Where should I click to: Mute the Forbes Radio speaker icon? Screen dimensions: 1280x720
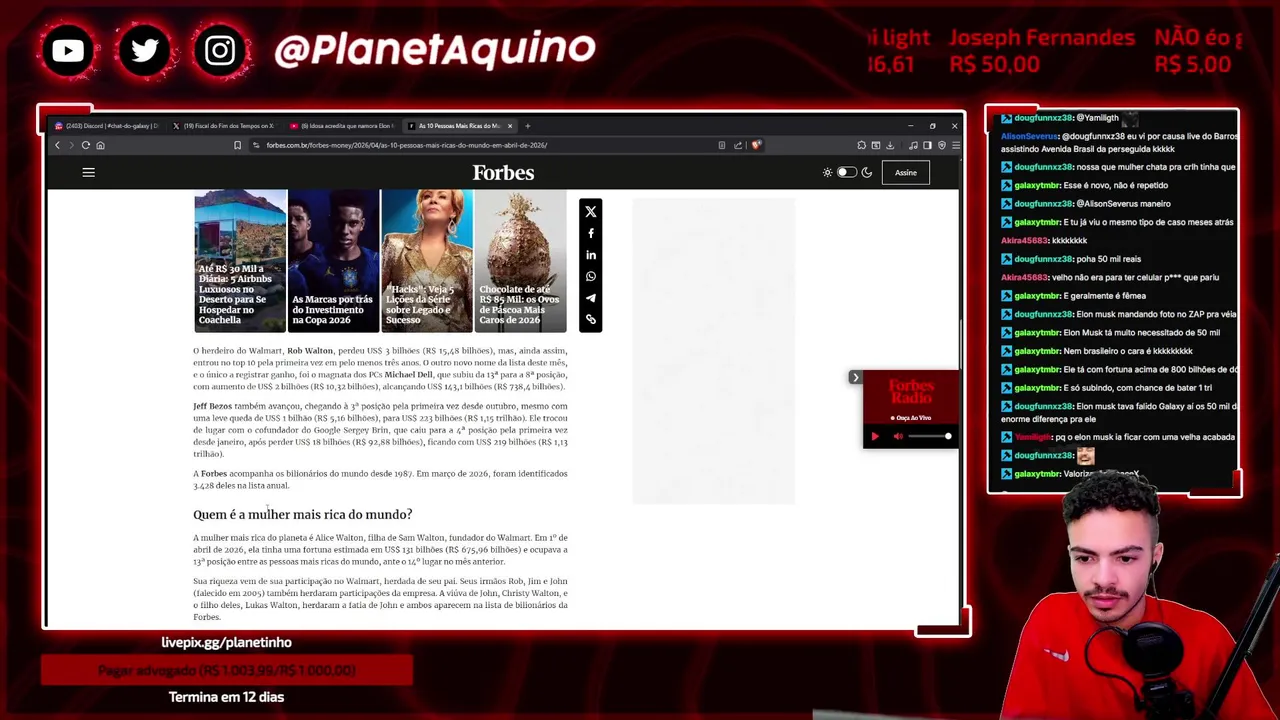[x=897, y=436]
